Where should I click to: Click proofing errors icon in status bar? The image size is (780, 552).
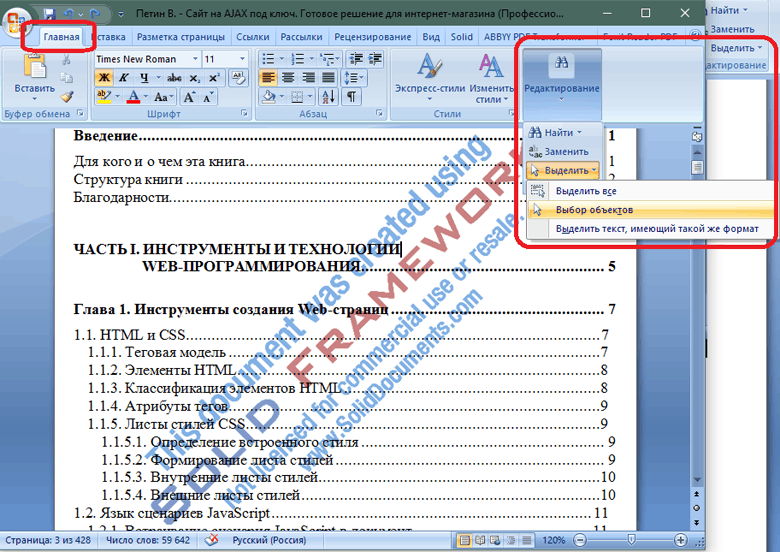(x=212, y=540)
